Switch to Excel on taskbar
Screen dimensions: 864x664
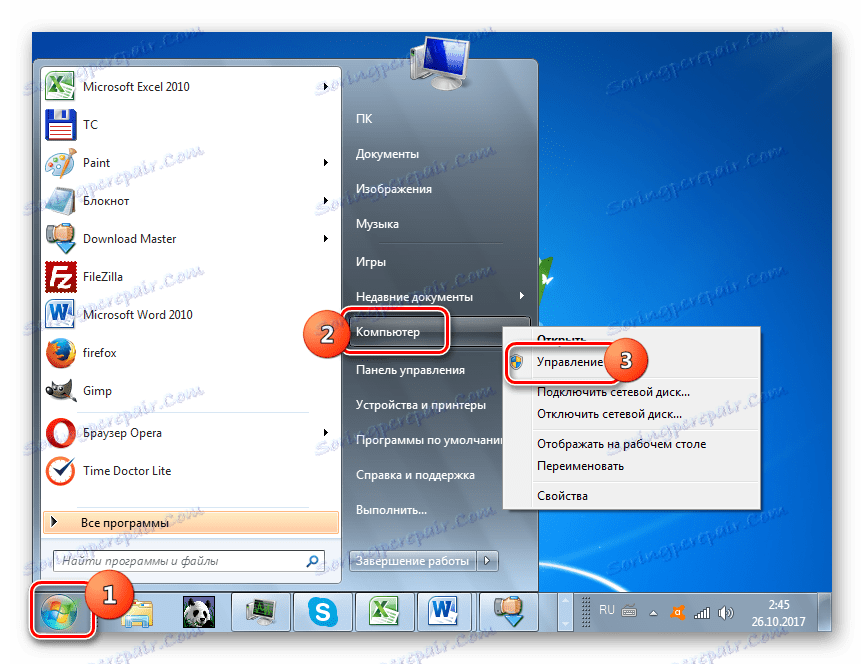[x=384, y=612]
